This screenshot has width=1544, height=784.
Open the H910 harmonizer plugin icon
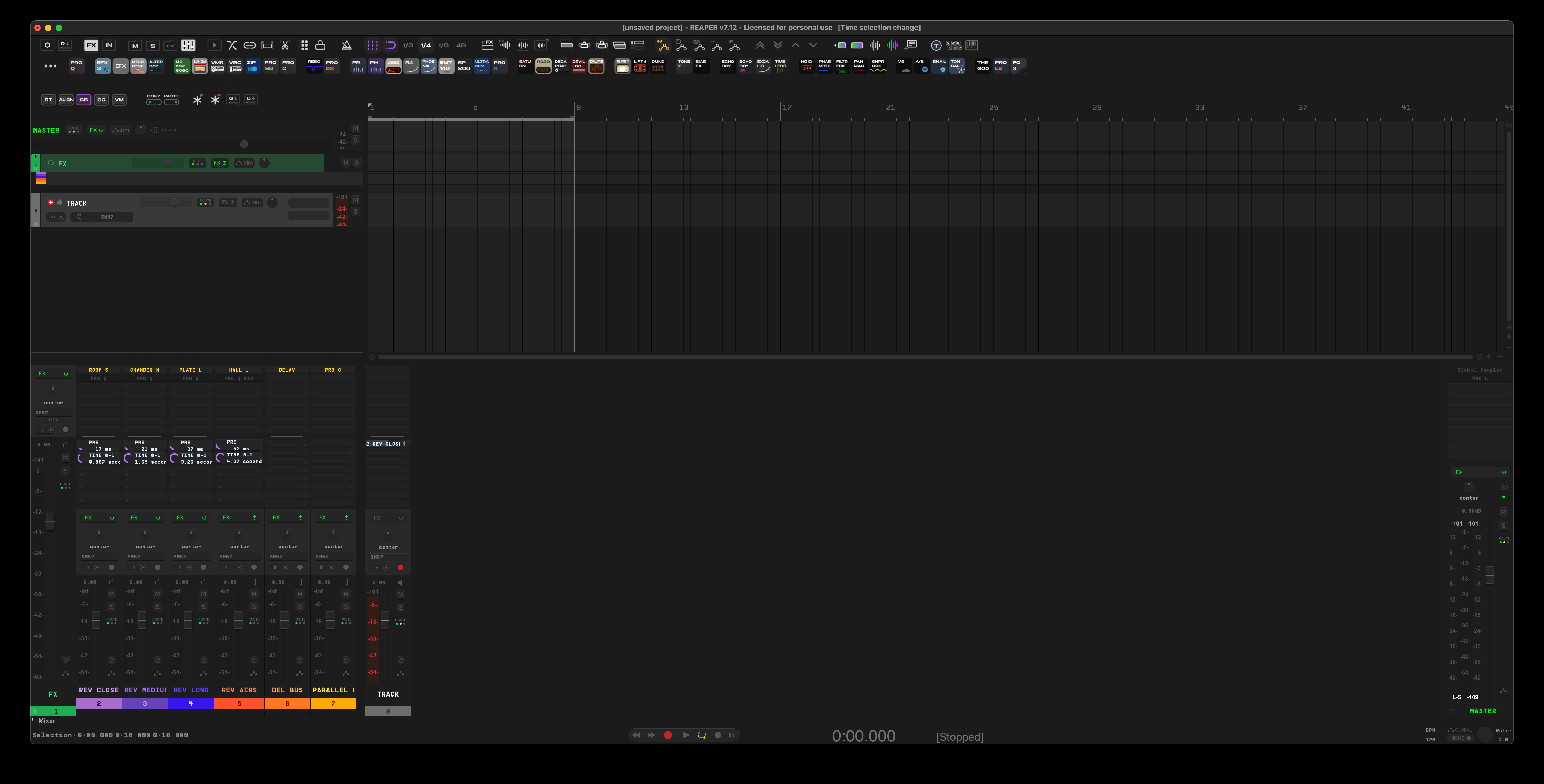807,66
